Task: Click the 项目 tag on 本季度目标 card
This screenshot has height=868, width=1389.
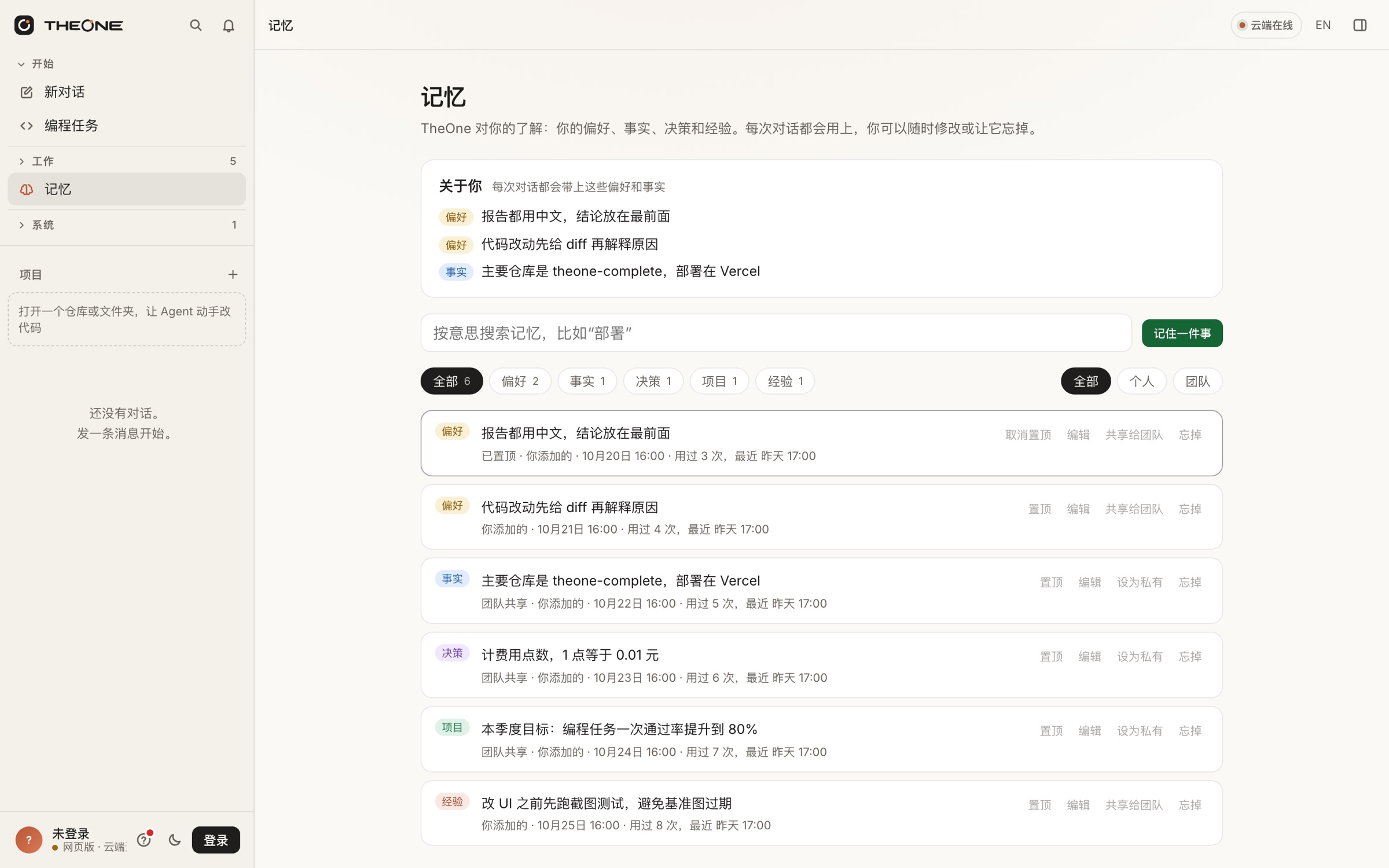Action: [452, 727]
